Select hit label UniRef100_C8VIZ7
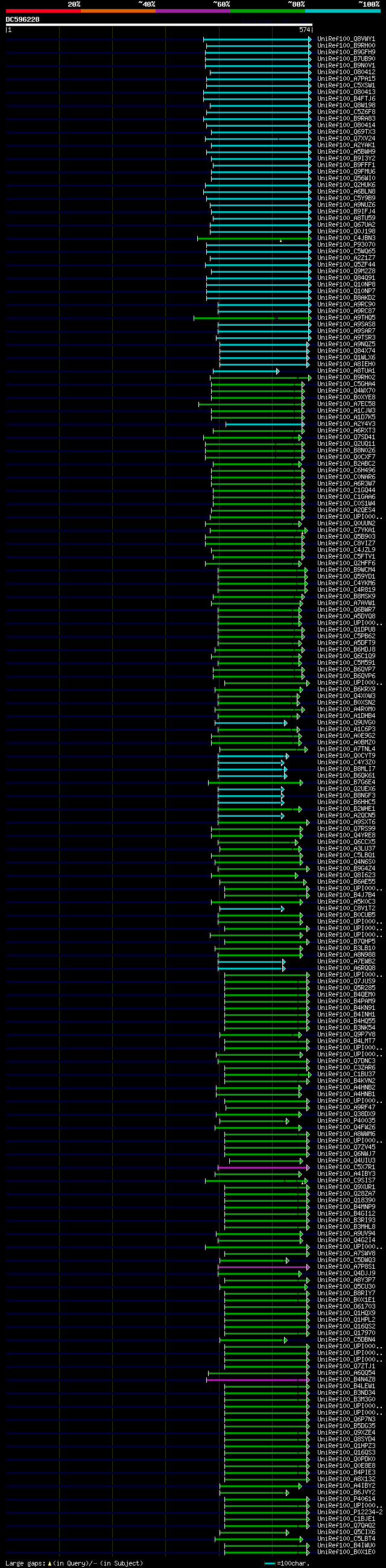This screenshot has width=386, height=1568. [x=346, y=544]
